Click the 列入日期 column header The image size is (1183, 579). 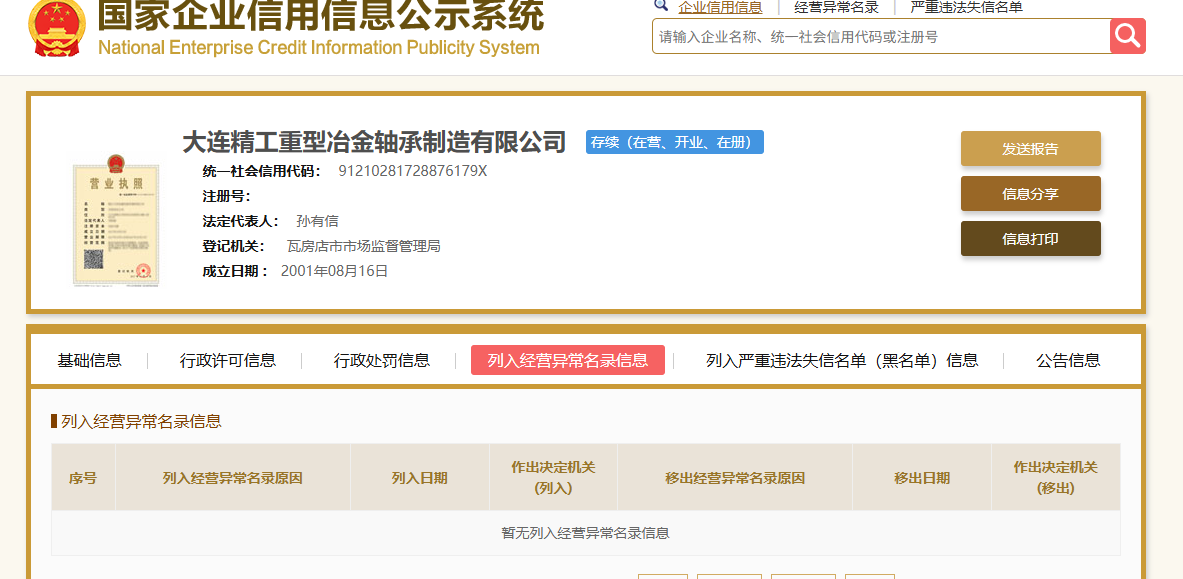(419, 478)
